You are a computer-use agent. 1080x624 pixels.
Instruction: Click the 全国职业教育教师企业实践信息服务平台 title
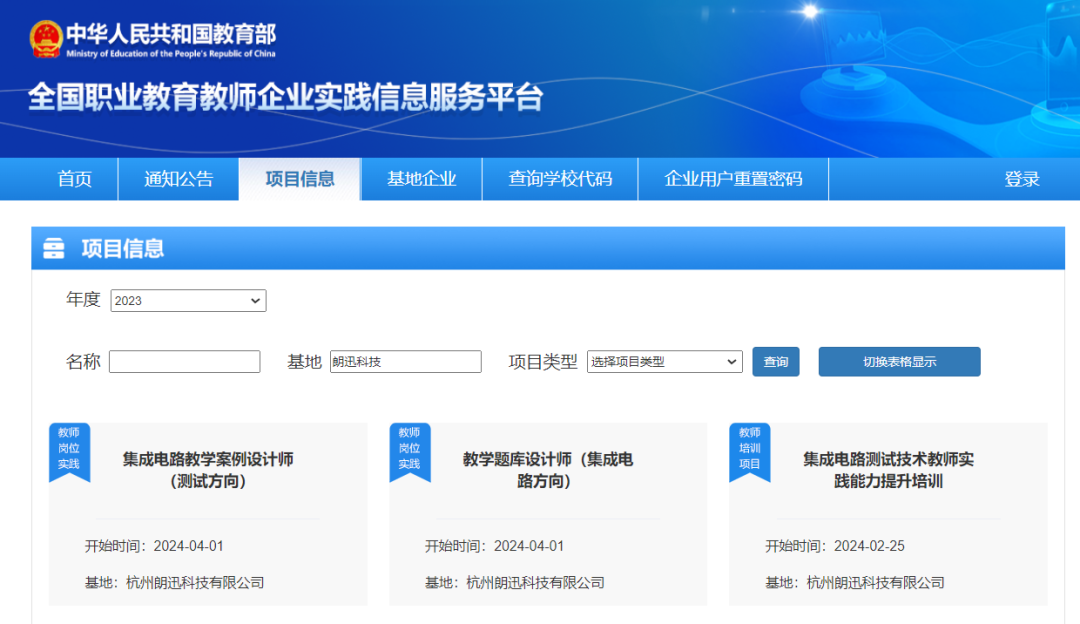coord(286,97)
